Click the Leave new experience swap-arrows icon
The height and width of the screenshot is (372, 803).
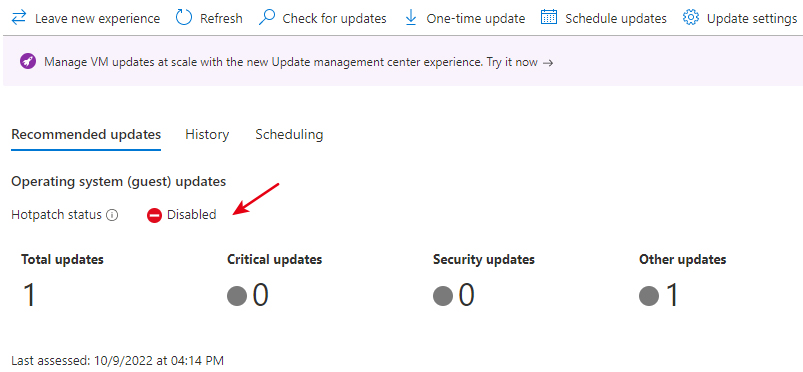19,18
